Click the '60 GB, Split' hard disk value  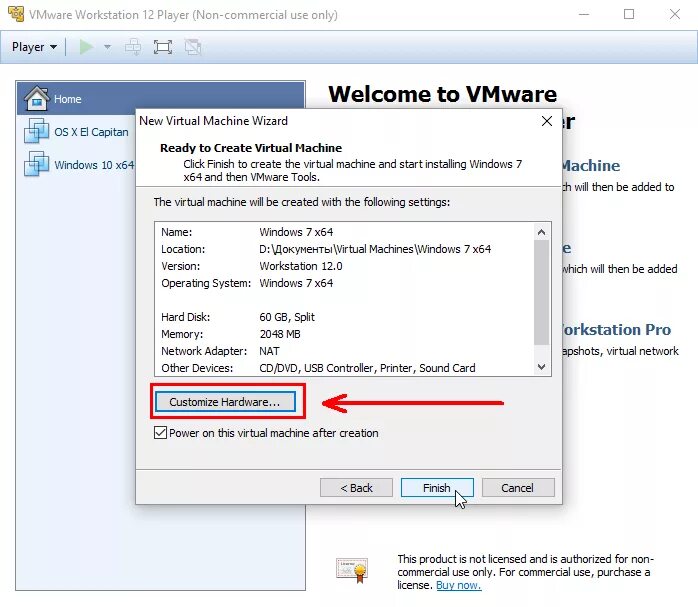[287, 317]
